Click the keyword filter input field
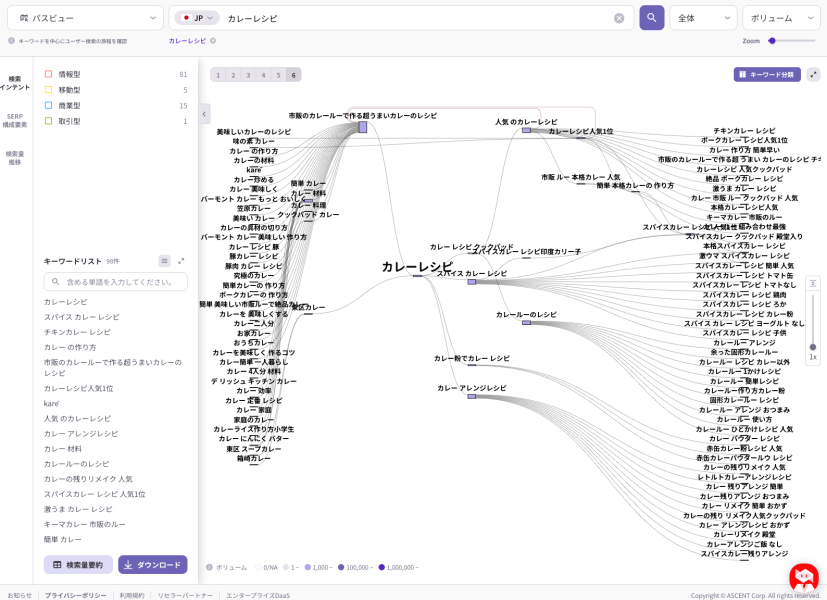Image resolution: width=827 pixels, height=600 pixels. tap(115, 282)
